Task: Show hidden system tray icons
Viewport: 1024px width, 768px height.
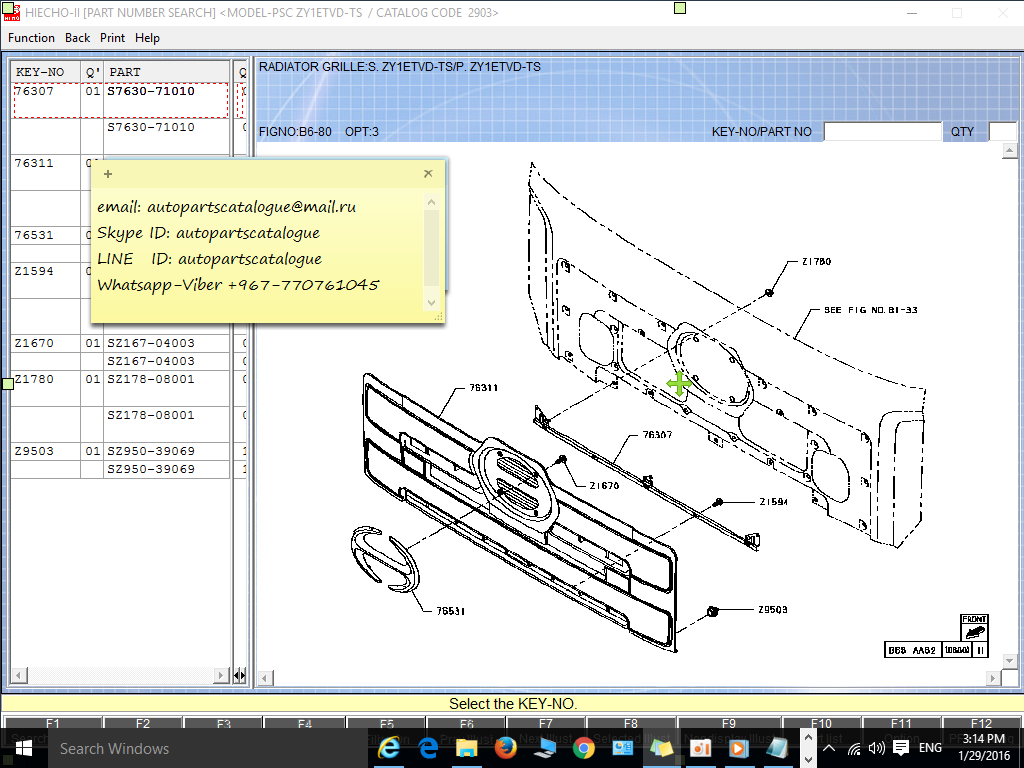Action: (829, 748)
